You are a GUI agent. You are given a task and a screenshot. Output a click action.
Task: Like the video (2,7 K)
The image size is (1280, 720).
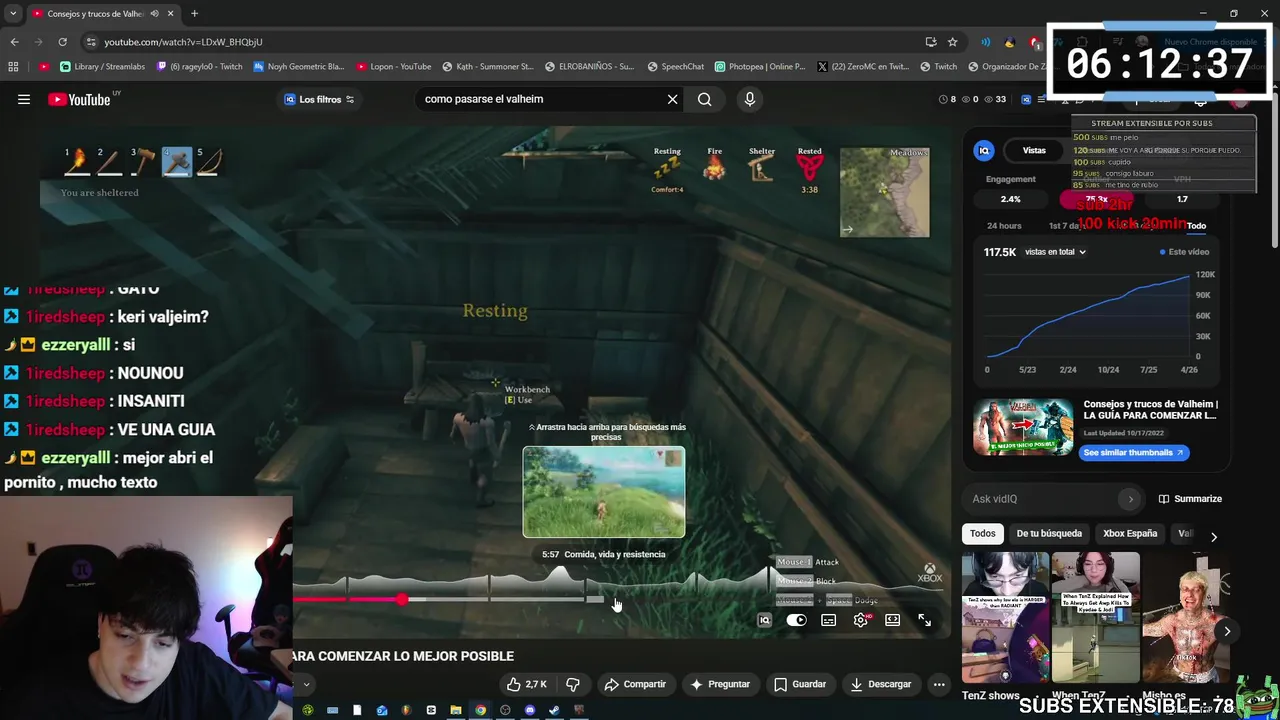[x=527, y=684]
